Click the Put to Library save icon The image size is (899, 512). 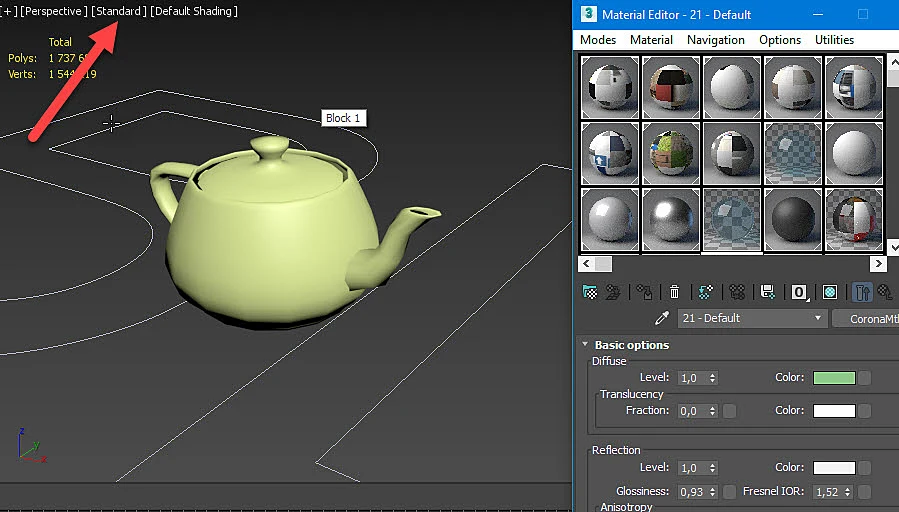[768, 292]
